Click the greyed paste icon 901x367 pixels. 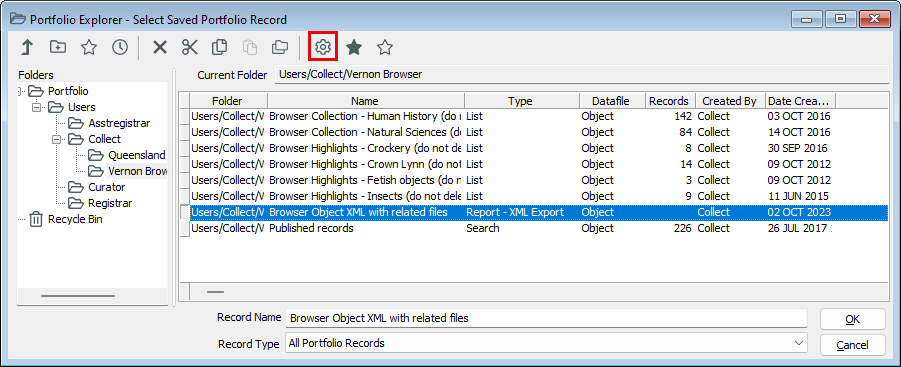(249, 48)
